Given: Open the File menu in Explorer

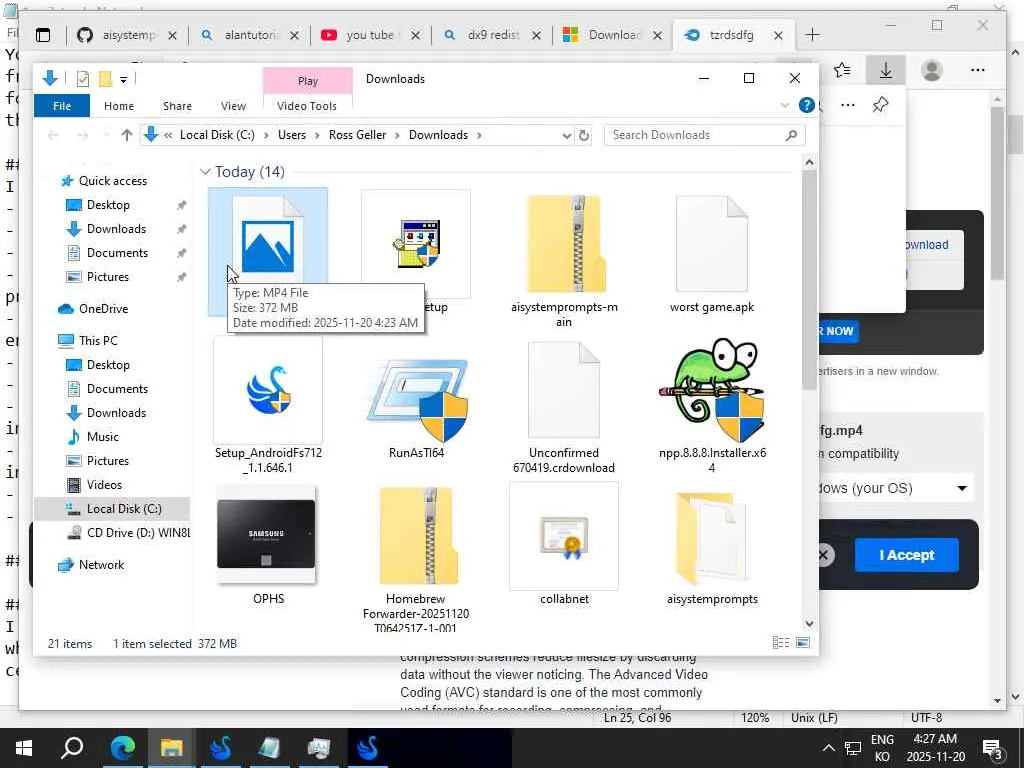Looking at the screenshot, I should point(62,106).
